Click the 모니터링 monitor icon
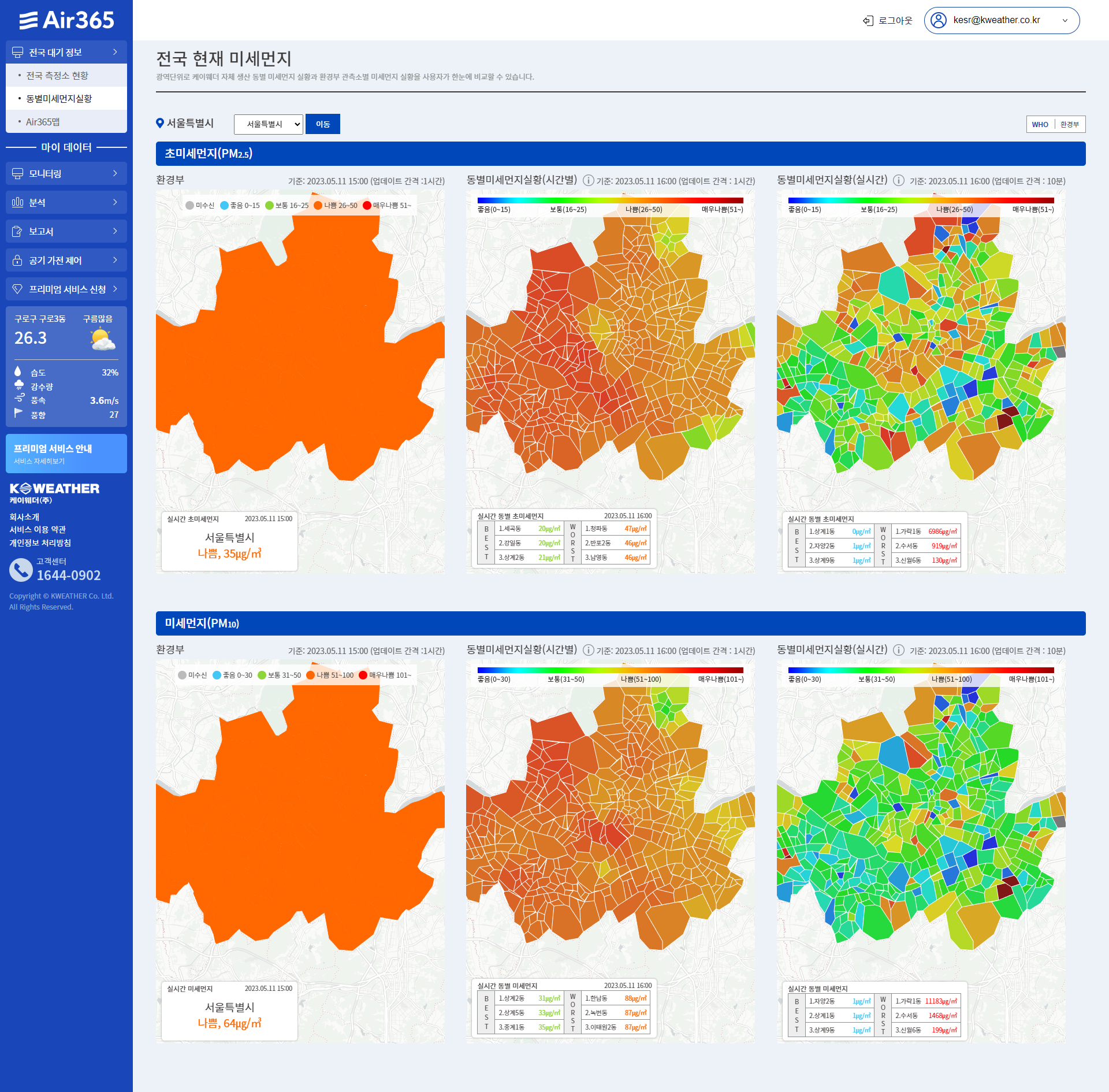Image resolution: width=1109 pixels, height=1092 pixels. pos(17,174)
